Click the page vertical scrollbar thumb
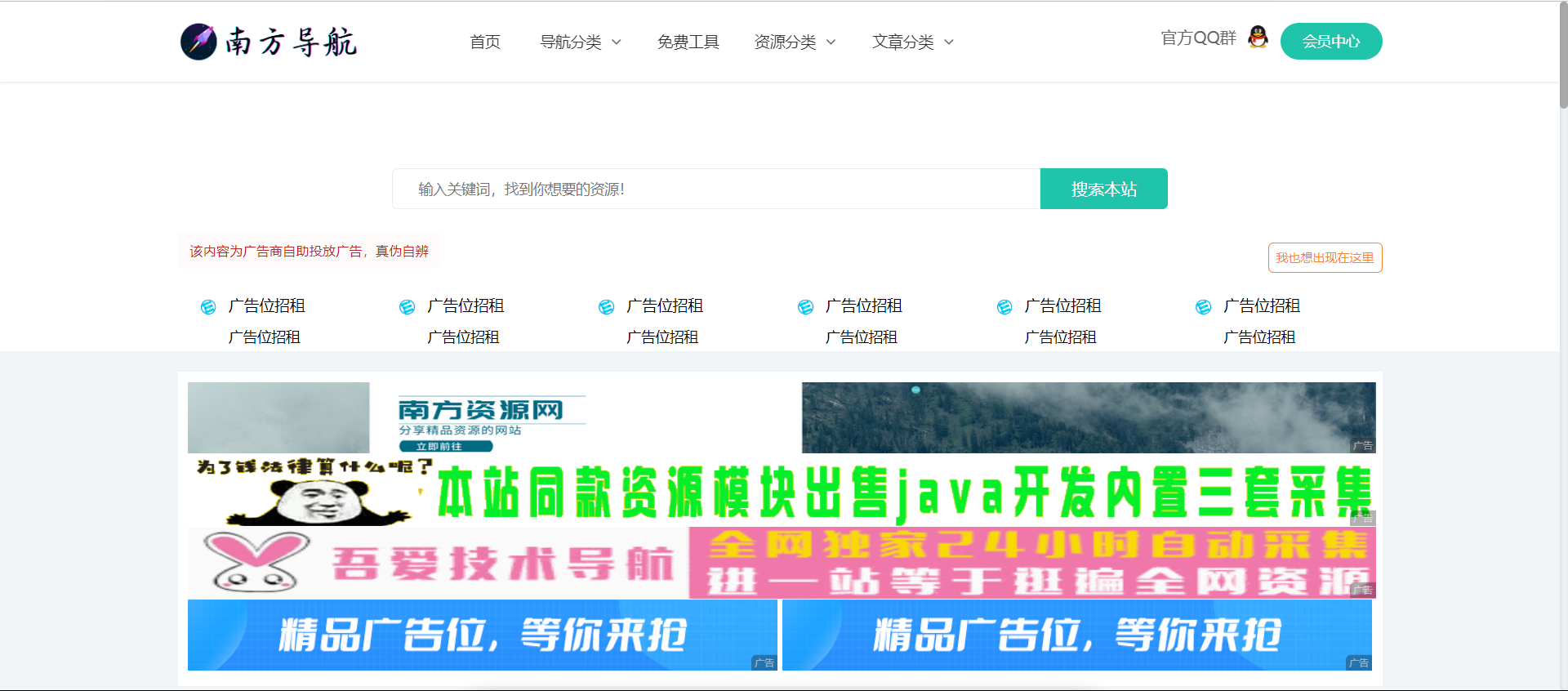This screenshot has width=1568, height=691. tap(1563, 56)
